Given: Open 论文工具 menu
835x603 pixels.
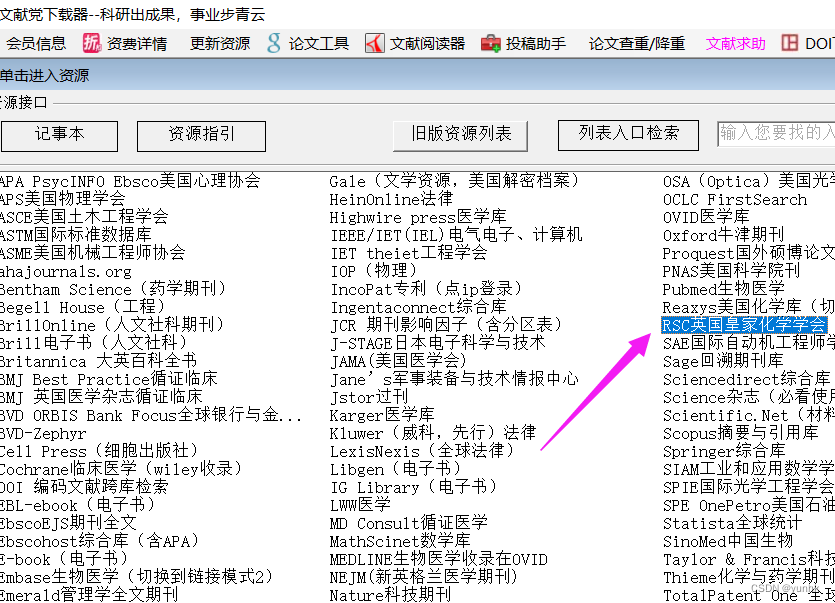Looking at the screenshot, I should (318, 43).
